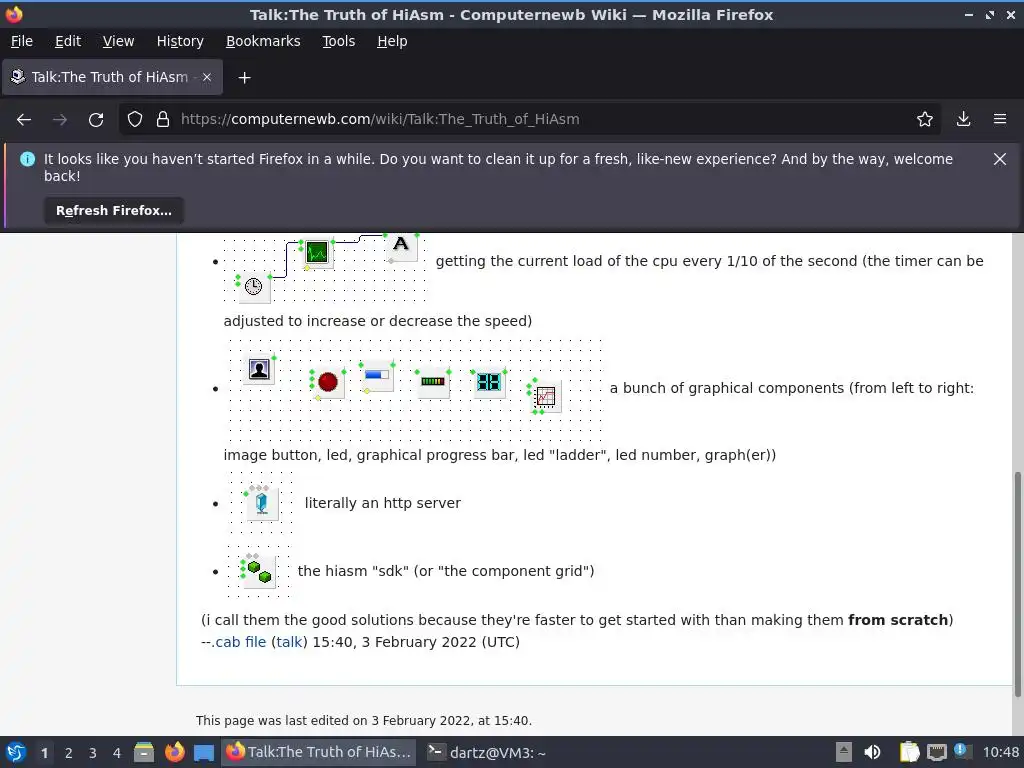Viewport: 1024px width, 768px height.
Task: Click the grapher component icon
Action: [x=545, y=396]
